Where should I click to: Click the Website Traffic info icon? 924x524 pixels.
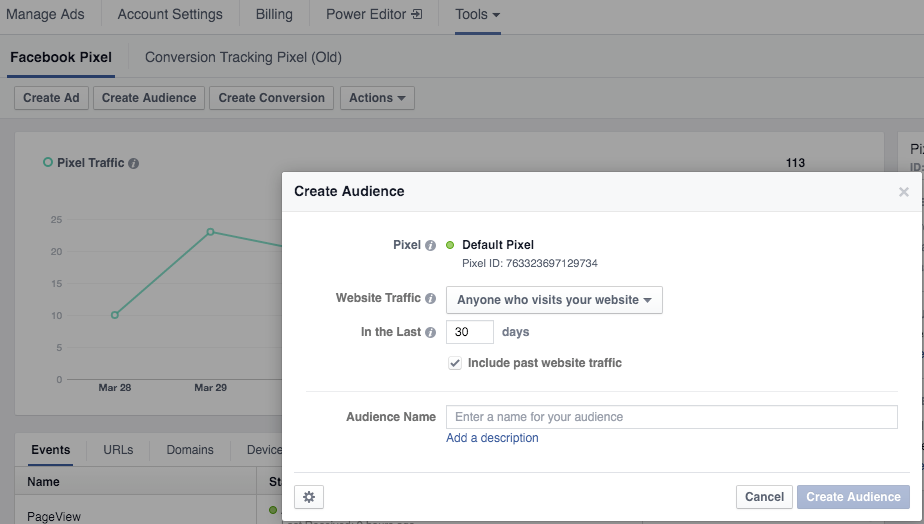click(430, 298)
